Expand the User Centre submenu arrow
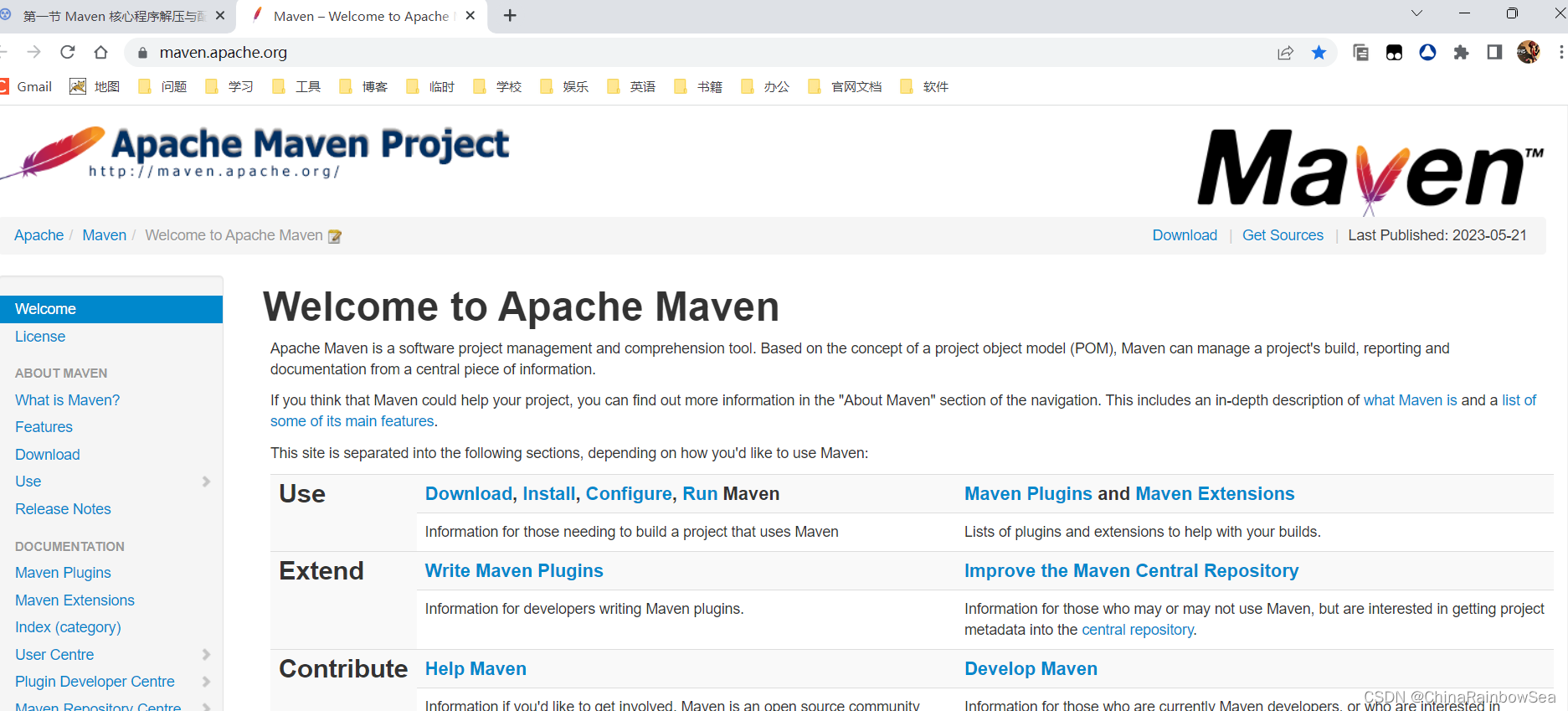Screen dimensions: 1568x711 tap(206, 655)
